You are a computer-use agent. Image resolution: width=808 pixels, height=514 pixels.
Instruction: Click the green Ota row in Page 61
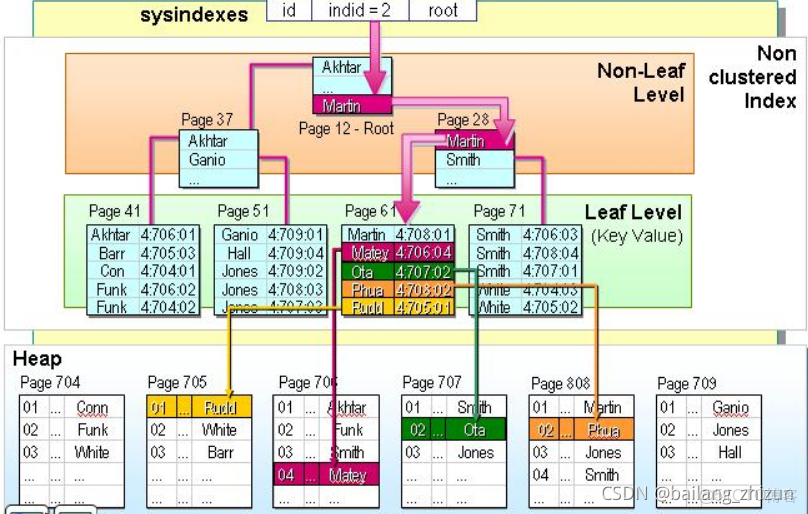coord(398,271)
